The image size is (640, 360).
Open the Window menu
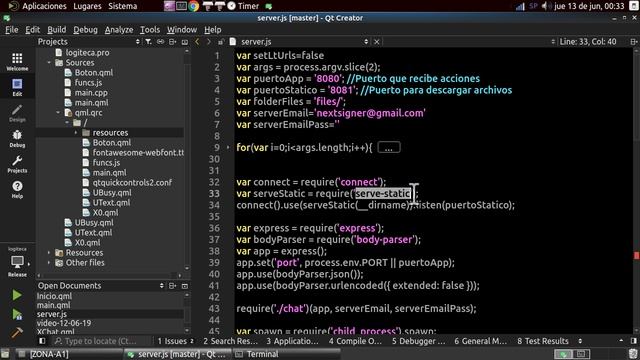pyautogui.click(x=182, y=30)
